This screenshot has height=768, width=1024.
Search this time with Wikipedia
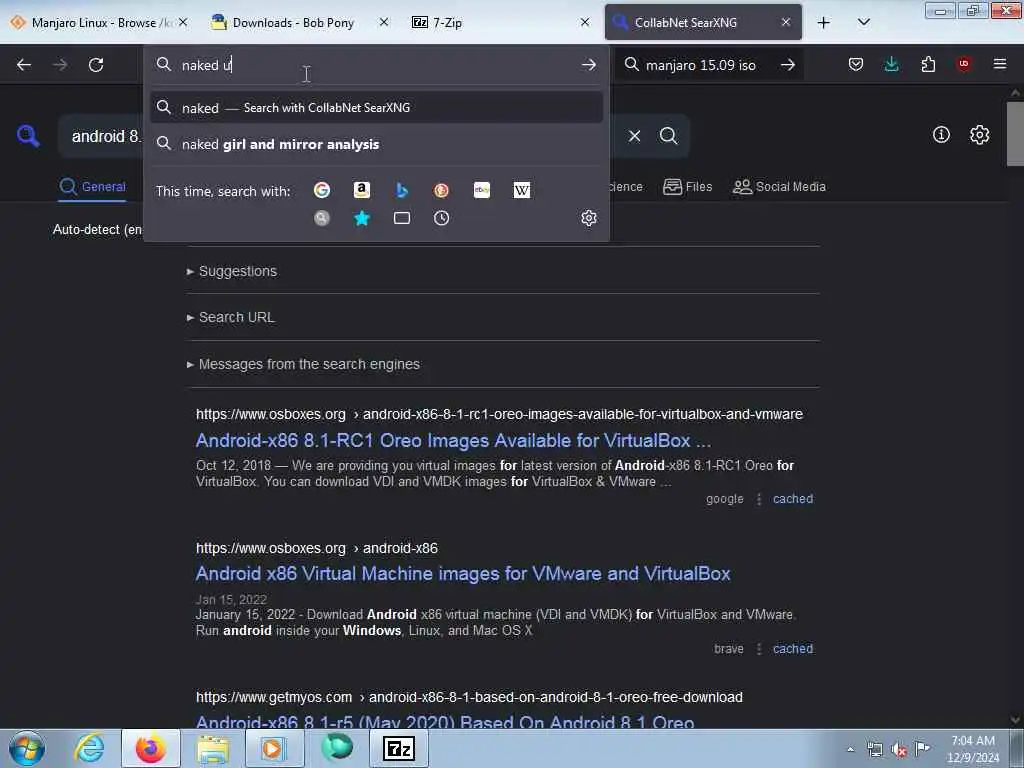tap(522, 190)
